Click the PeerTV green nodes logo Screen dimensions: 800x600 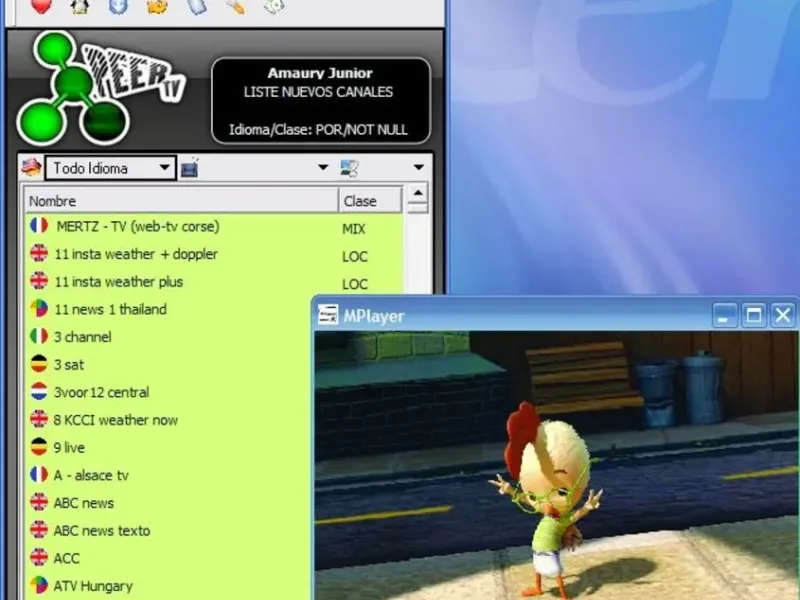(72, 88)
